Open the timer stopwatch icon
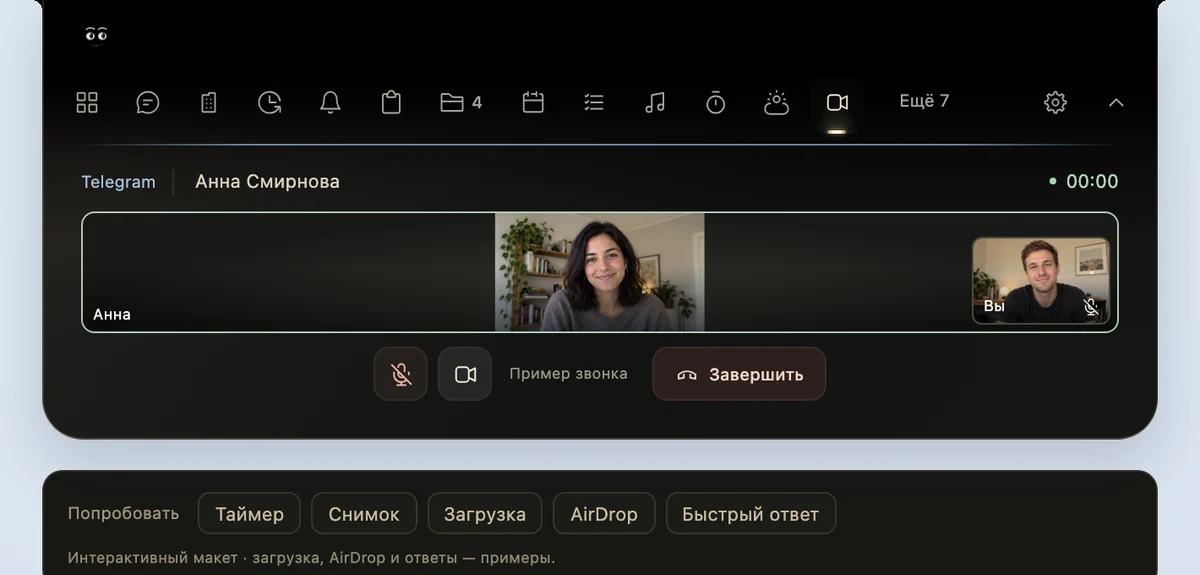The image size is (1200, 575). pyautogui.click(x=716, y=102)
